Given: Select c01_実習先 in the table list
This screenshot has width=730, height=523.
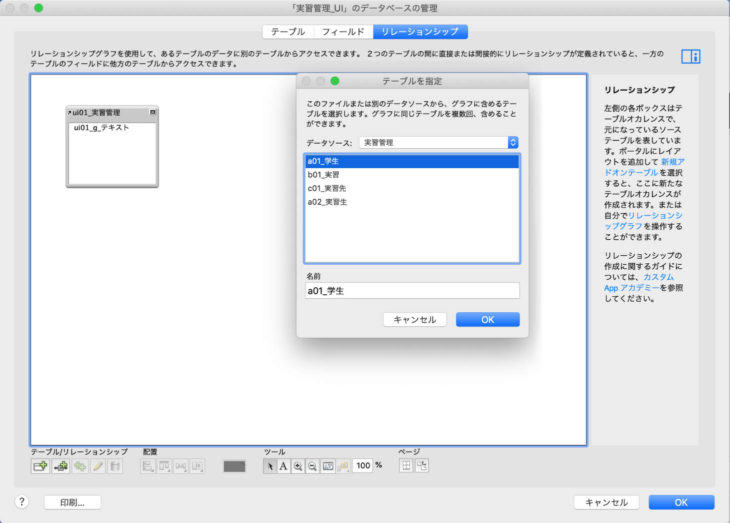Looking at the screenshot, I should (x=412, y=187).
